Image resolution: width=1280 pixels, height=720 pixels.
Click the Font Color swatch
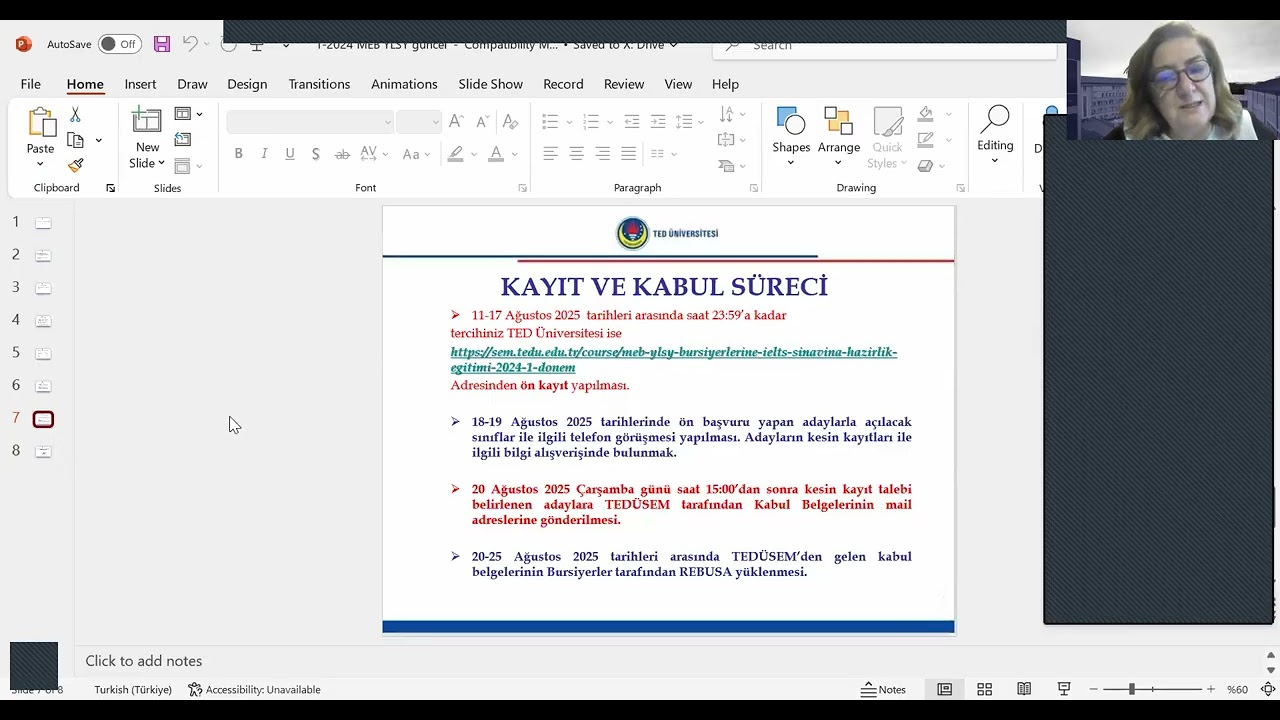click(496, 154)
